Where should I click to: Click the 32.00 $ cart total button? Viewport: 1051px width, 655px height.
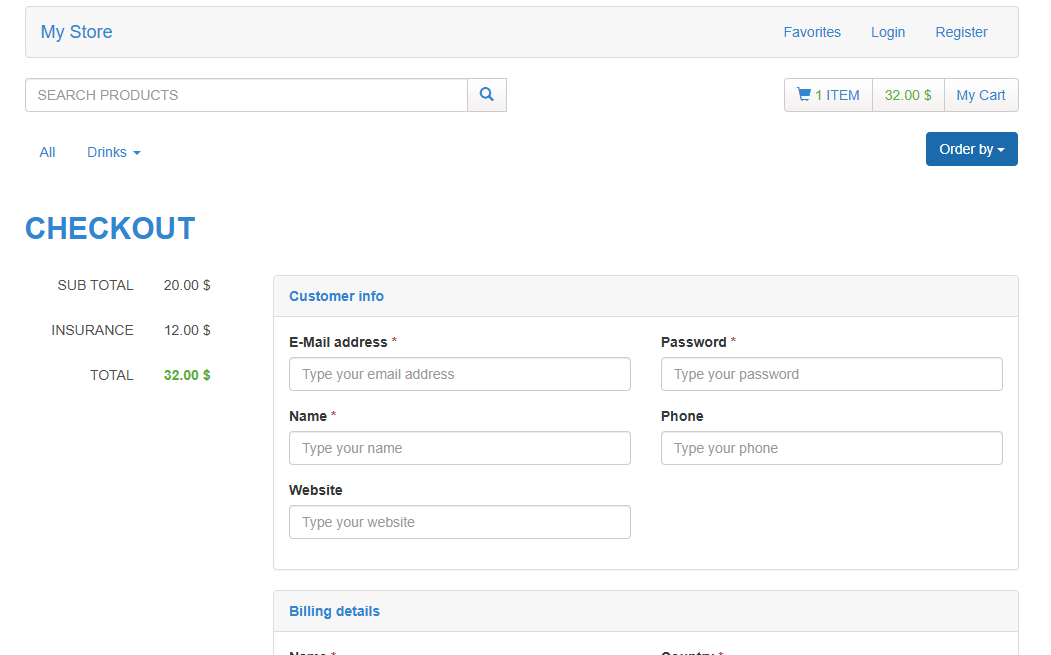pos(908,95)
